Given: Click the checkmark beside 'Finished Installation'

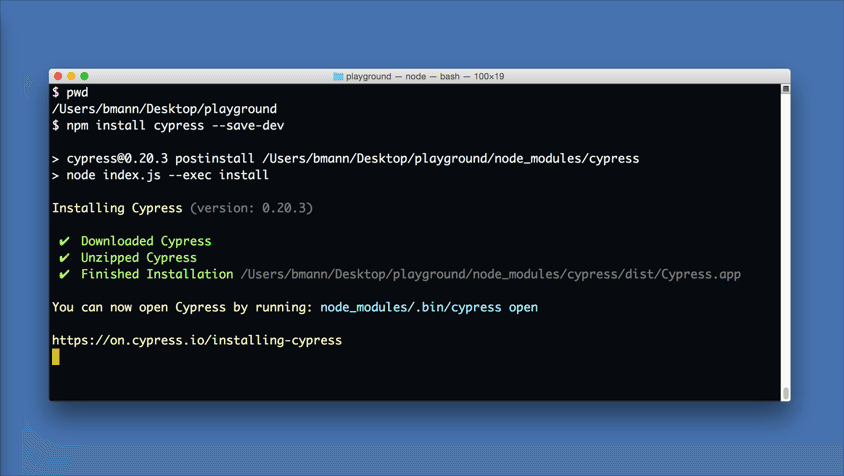Looking at the screenshot, I should [x=64, y=274].
